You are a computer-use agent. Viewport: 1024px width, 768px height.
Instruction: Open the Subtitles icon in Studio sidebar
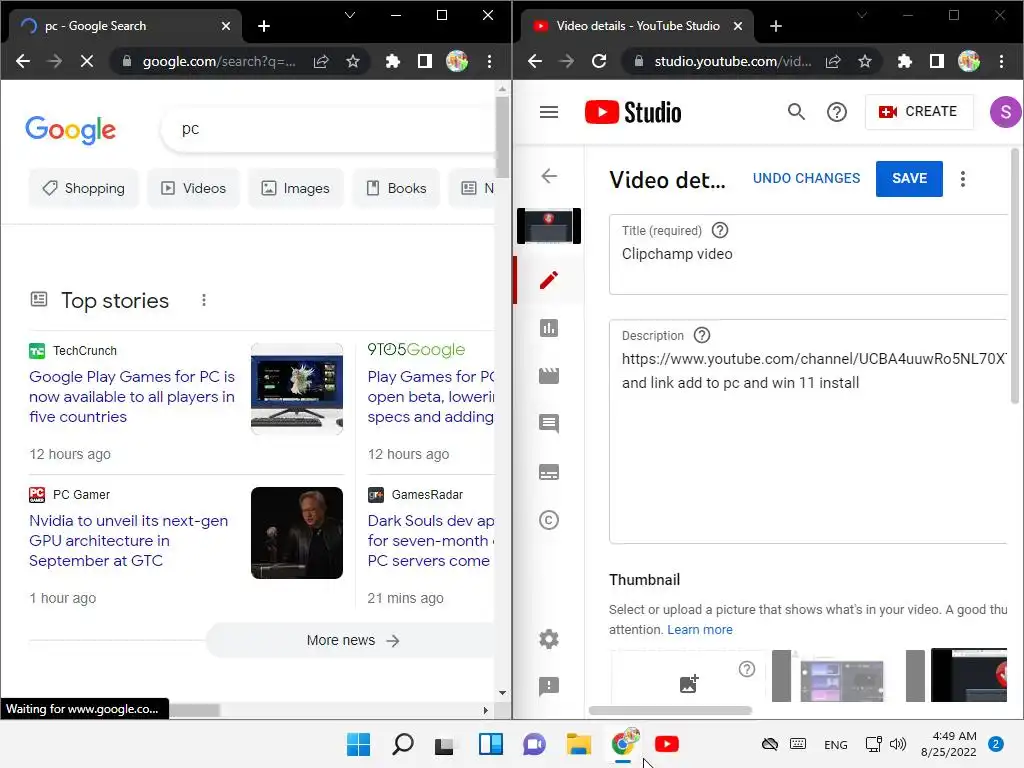[x=549, y=472]
